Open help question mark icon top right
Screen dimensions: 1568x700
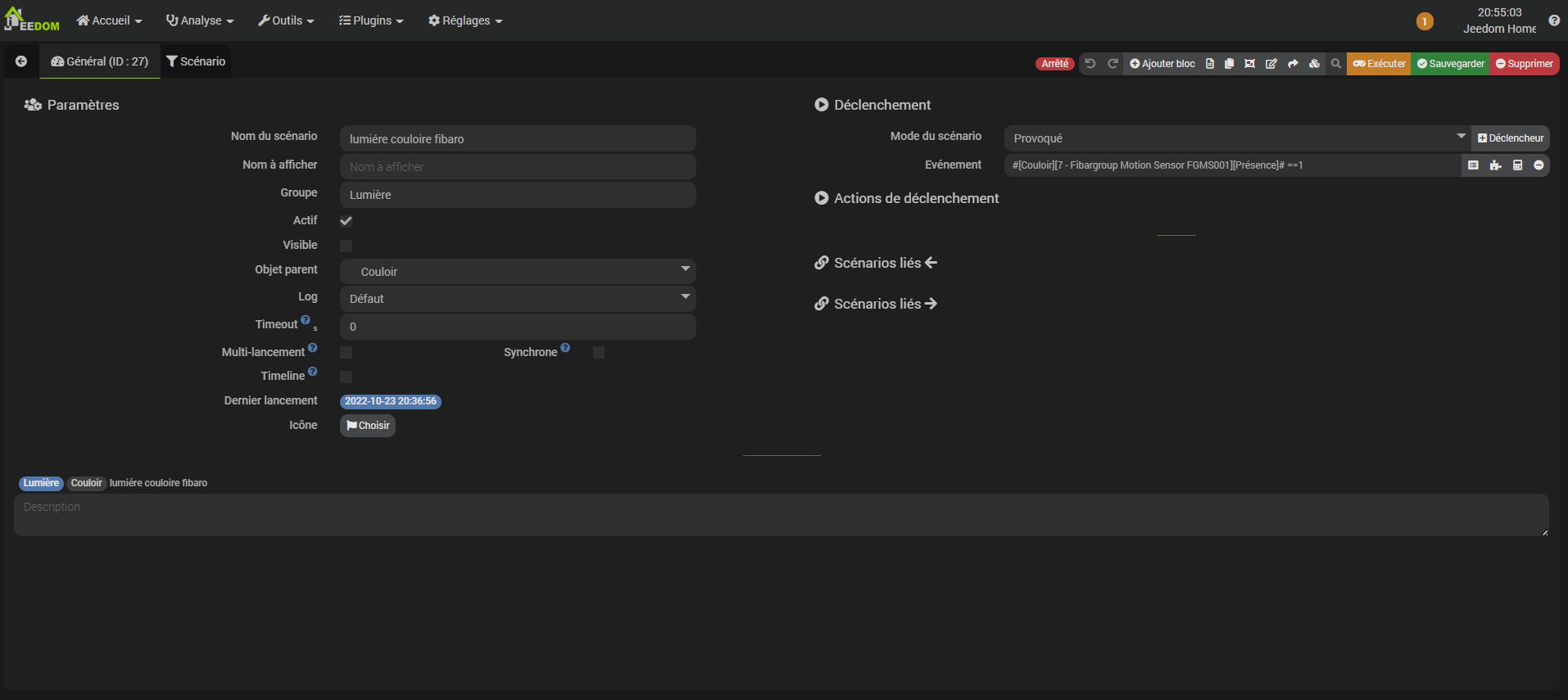(1554, 20)
